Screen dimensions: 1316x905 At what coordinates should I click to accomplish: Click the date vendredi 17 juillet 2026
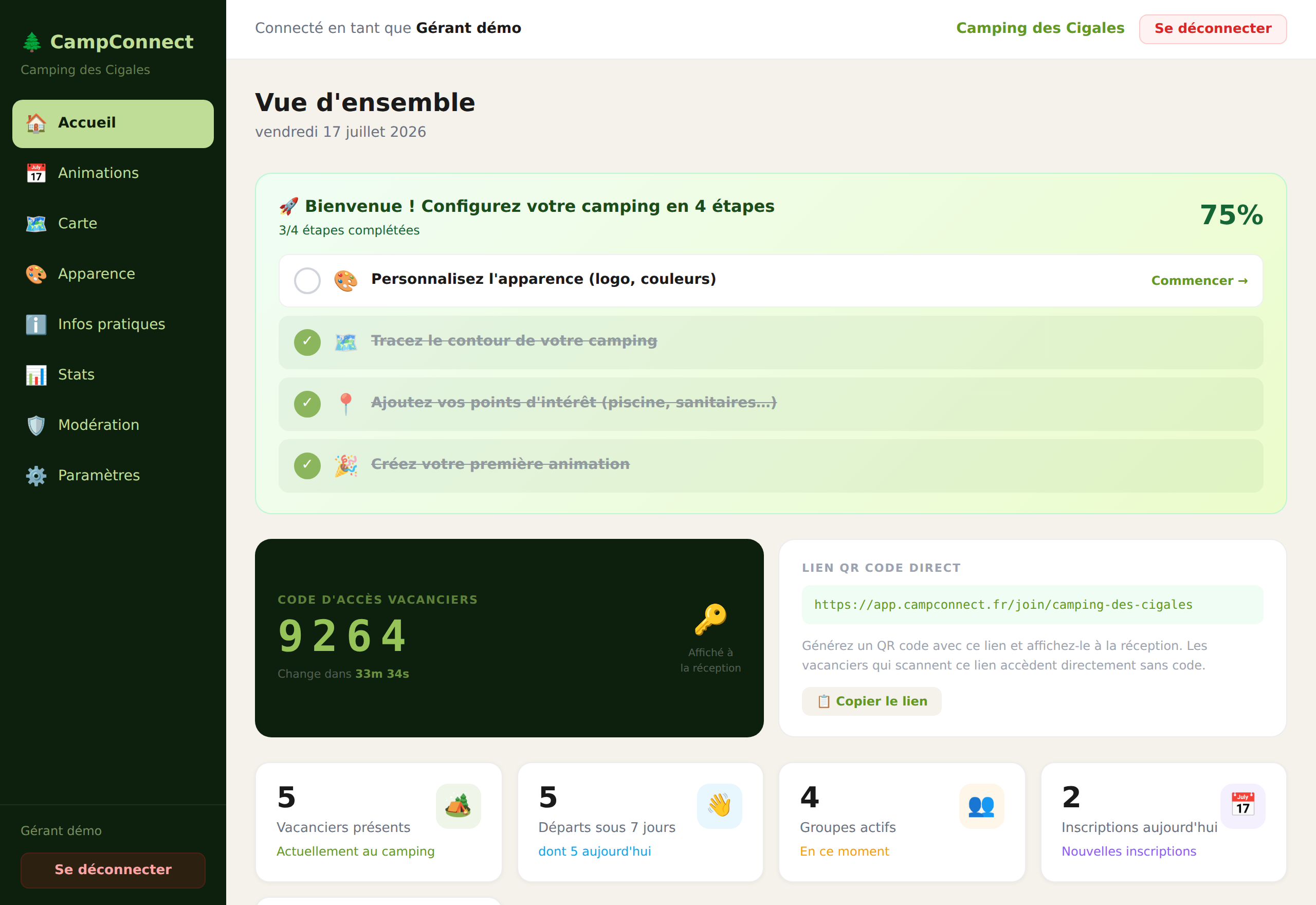341,132
